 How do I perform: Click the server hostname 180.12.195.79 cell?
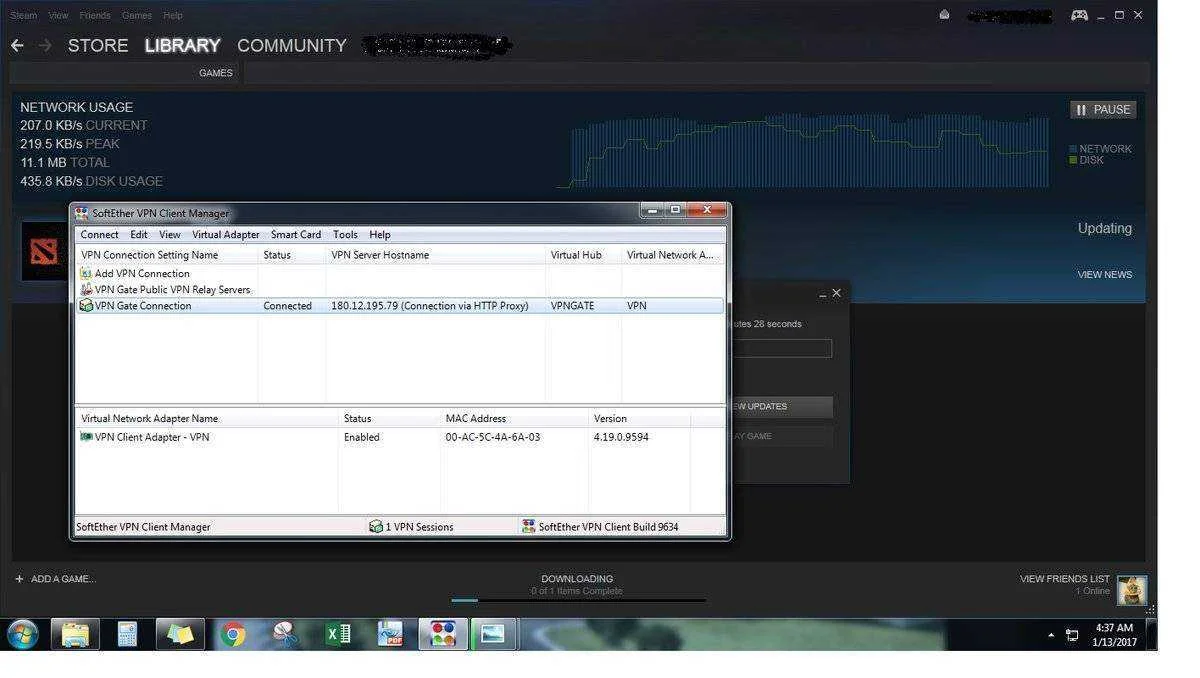430,306
